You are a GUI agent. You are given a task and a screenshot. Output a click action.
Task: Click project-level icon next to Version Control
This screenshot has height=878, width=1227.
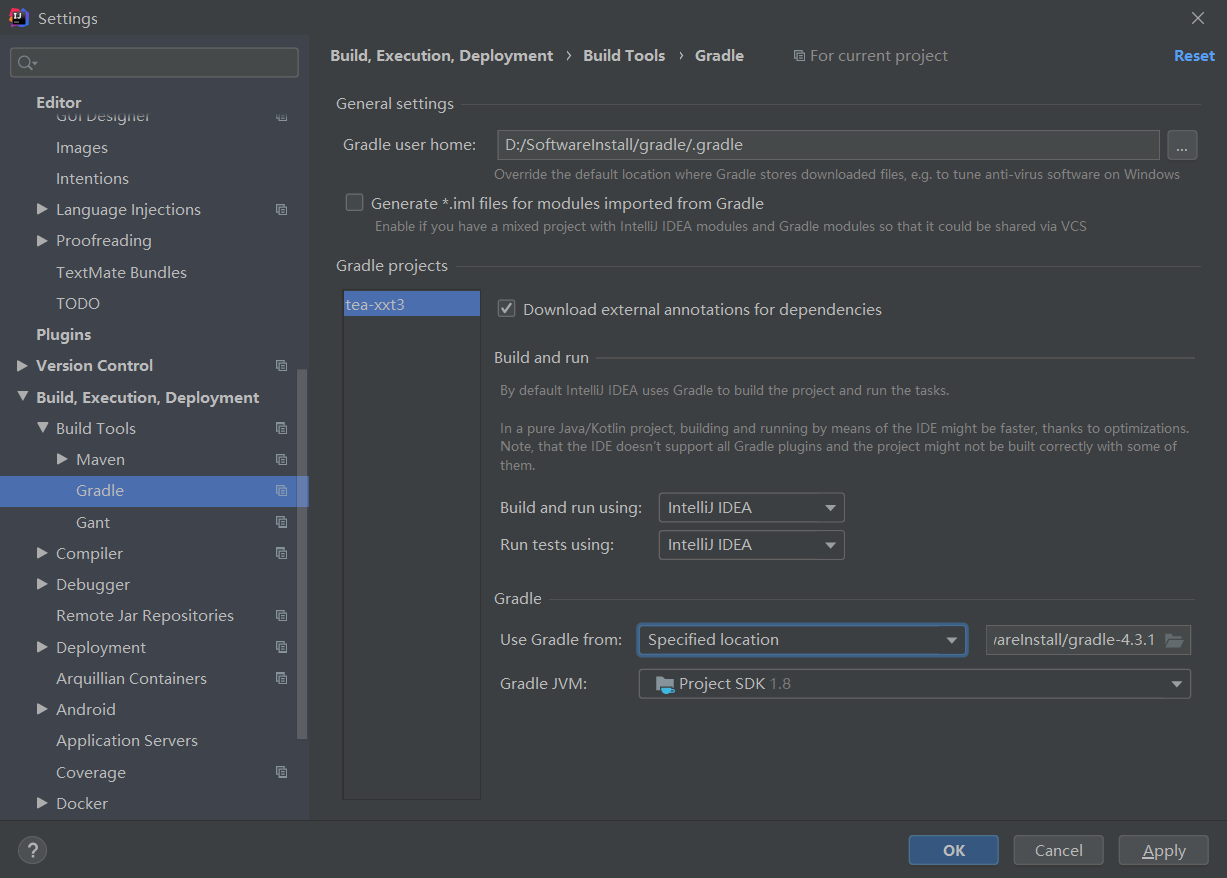click(x=281, y=366)
